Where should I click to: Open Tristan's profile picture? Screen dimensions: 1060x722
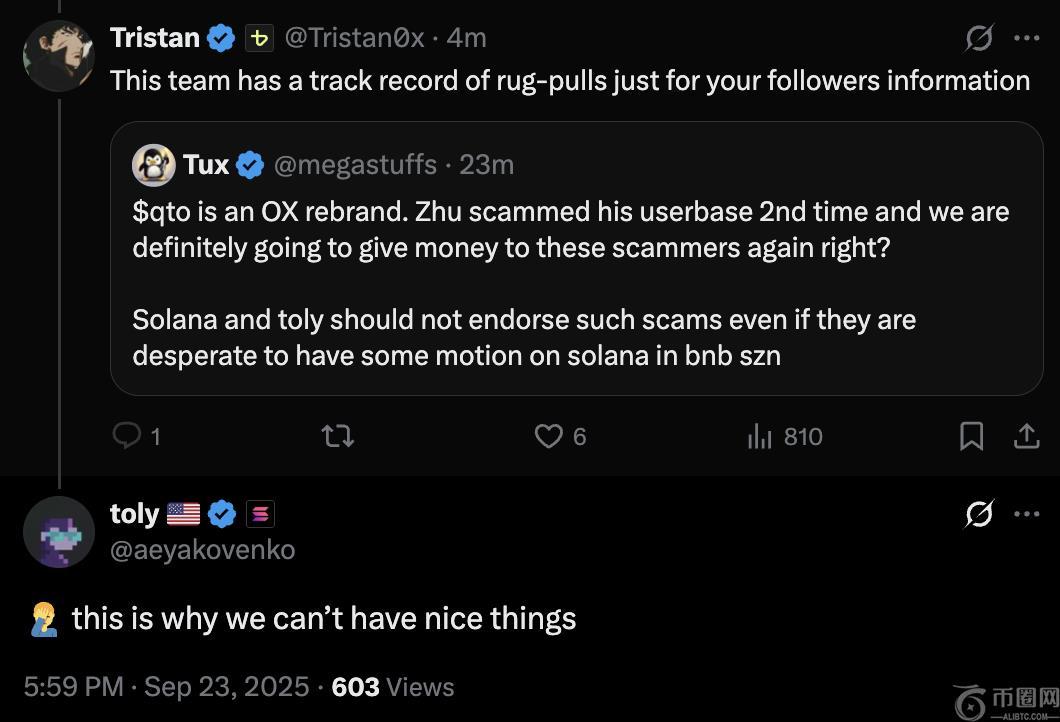point(58,55)
